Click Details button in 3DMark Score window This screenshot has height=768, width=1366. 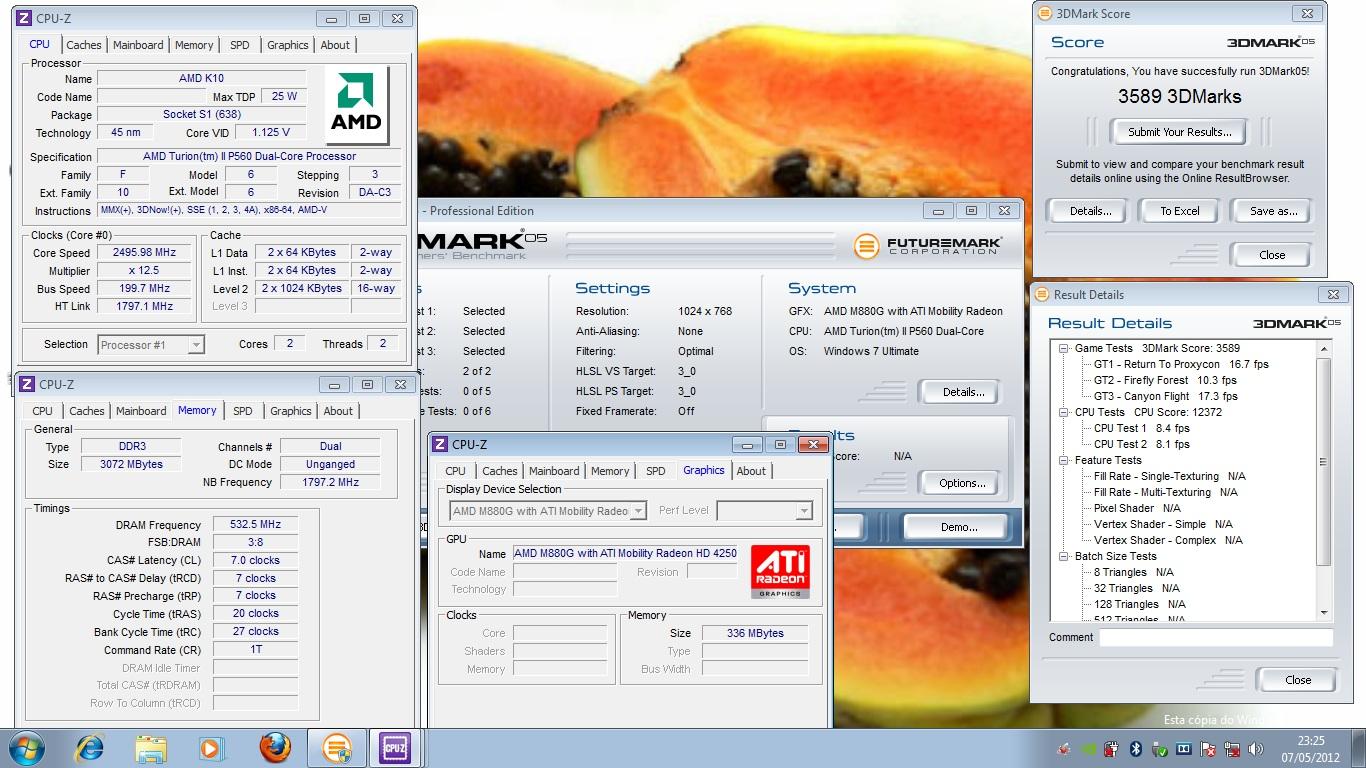tap(1090, 211)
